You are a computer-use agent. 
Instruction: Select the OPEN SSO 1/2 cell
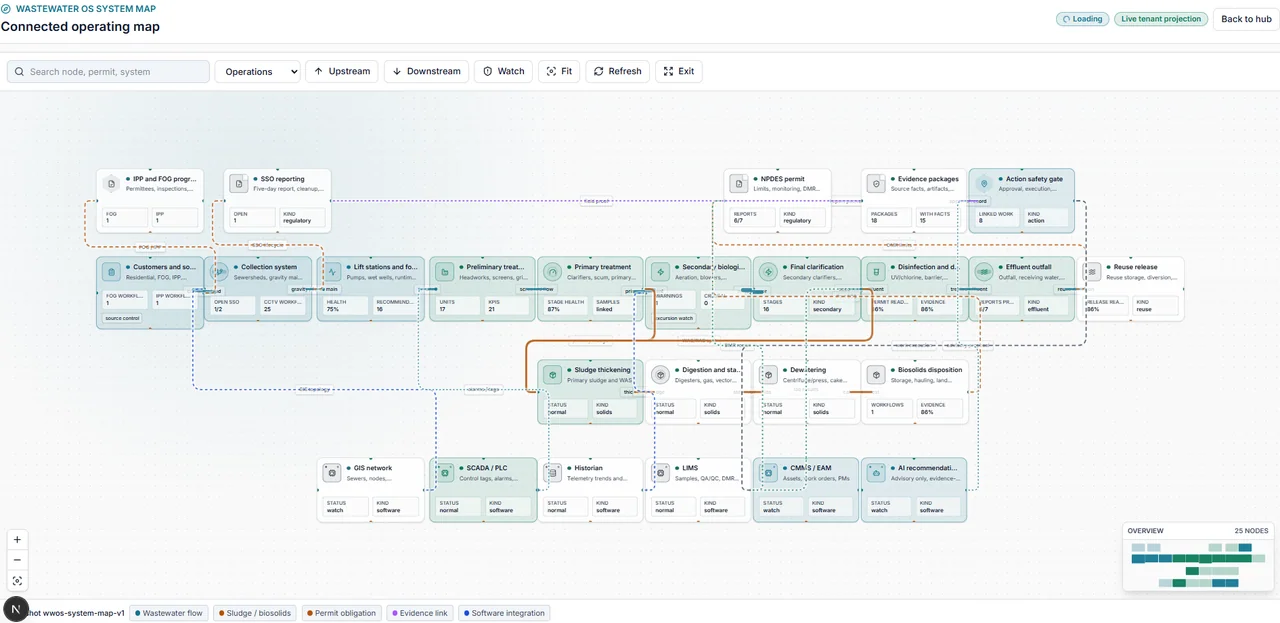(233, 305)
